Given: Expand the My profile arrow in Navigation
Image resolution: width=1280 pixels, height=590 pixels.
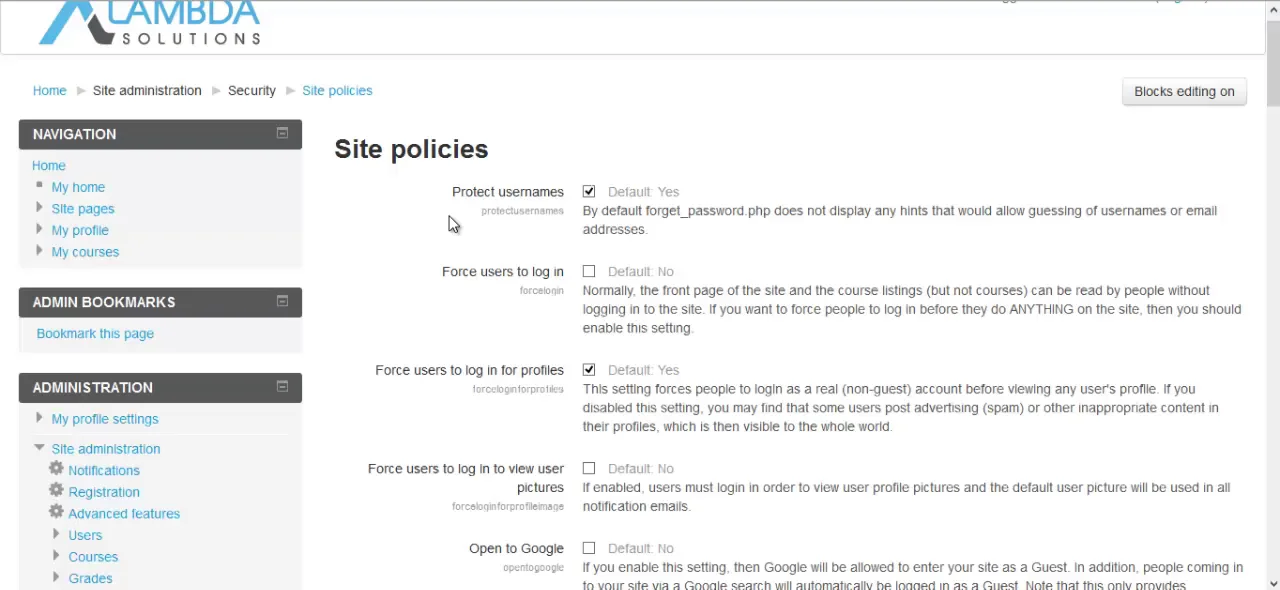Looking at the screenshot, I should point(39,229).
